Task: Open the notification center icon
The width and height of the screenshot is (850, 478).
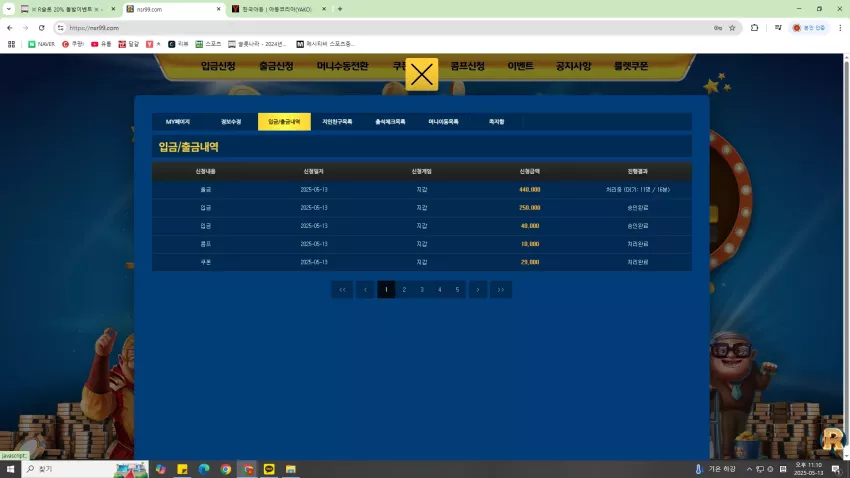Action: click(836, 469)
